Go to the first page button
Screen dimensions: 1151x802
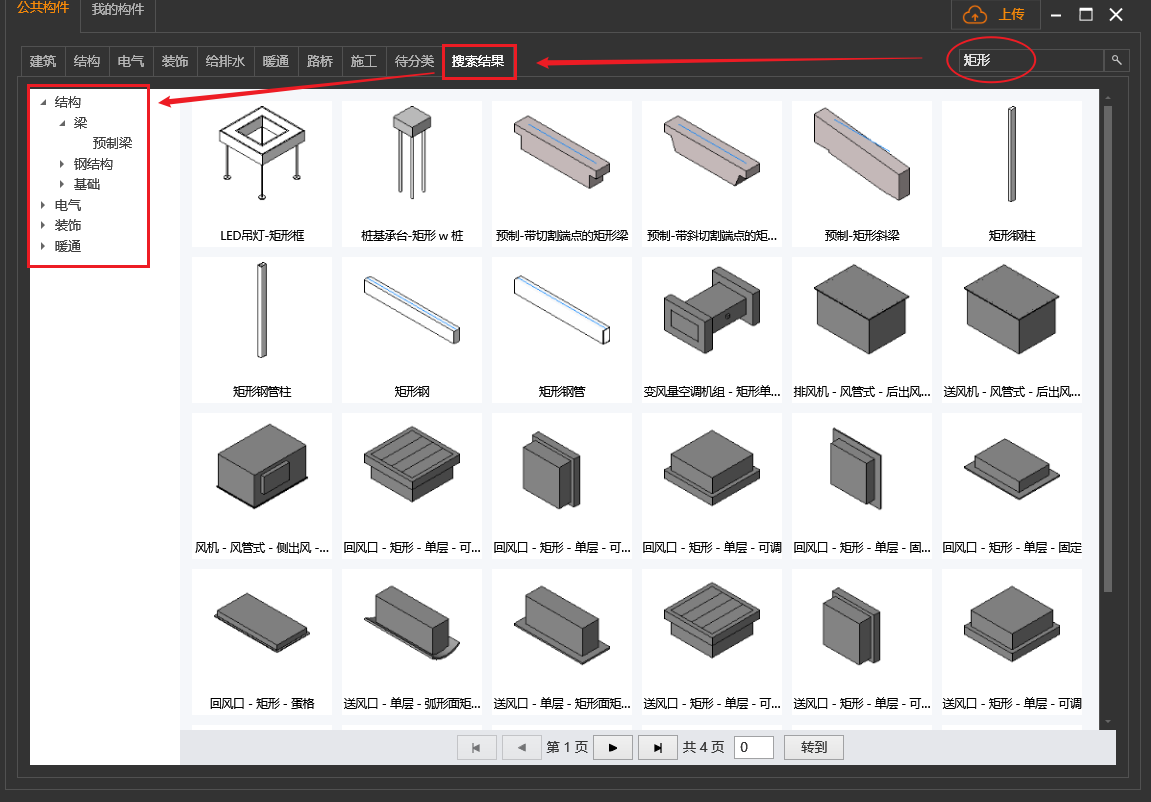[x=476, y=748]
